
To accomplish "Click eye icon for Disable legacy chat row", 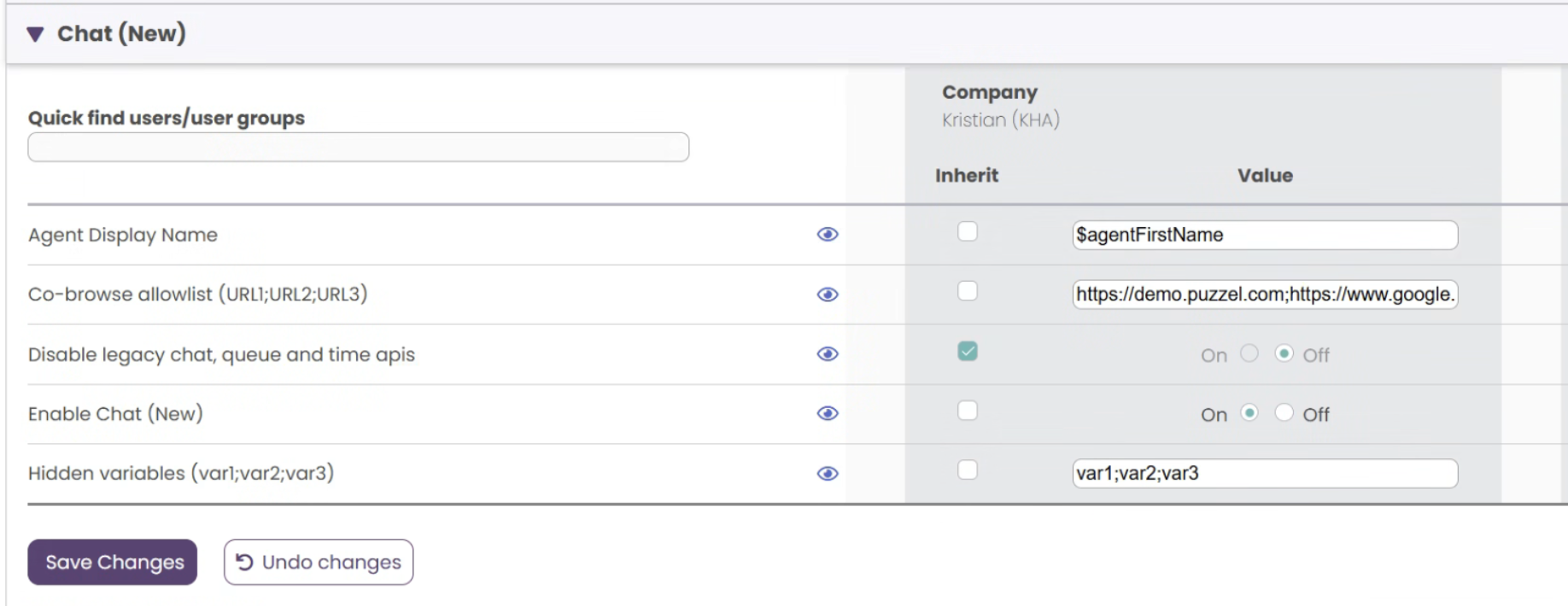I will click(x=827, y=354).
